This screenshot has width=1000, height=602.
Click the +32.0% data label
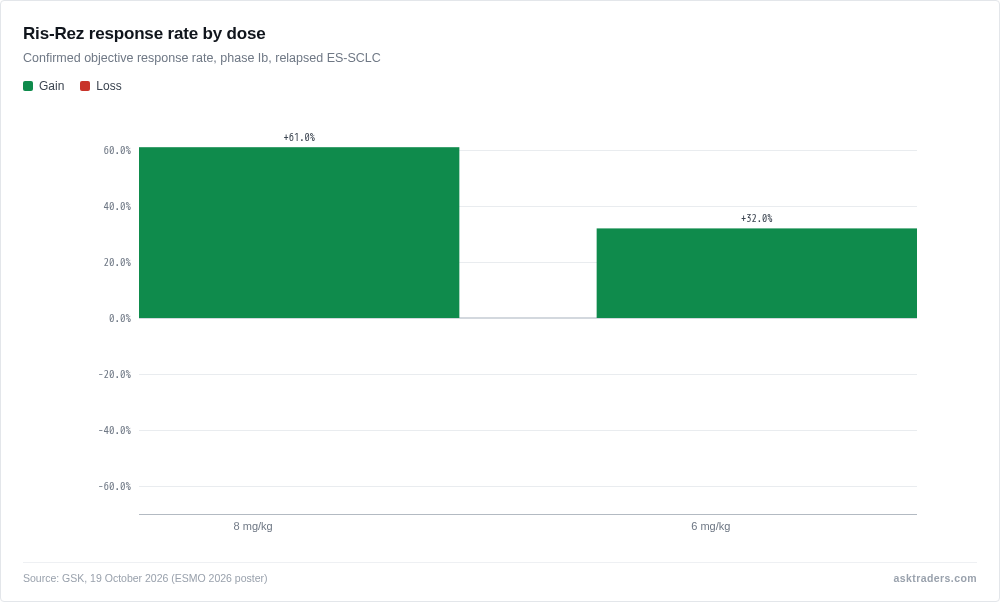pyautogui.click(x=756, y=218)
